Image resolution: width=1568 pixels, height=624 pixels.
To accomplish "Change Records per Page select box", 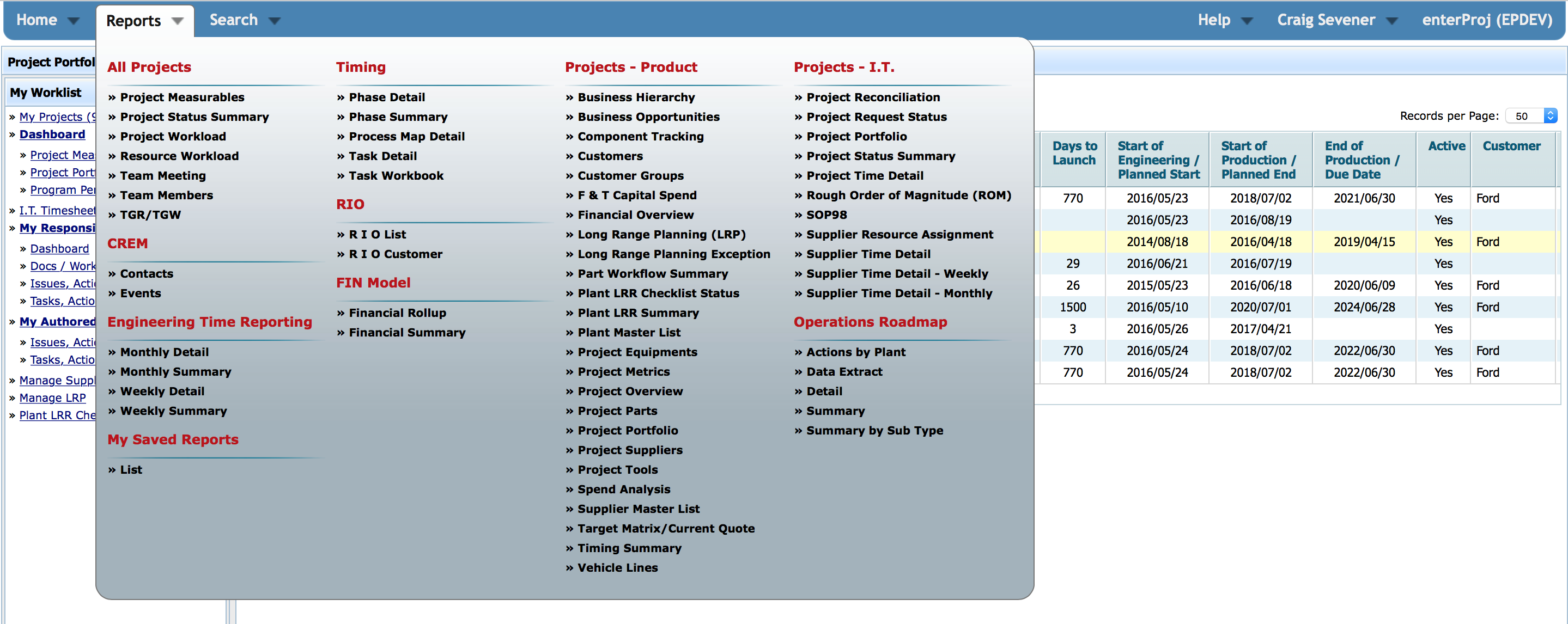I will click(1531, 115).
